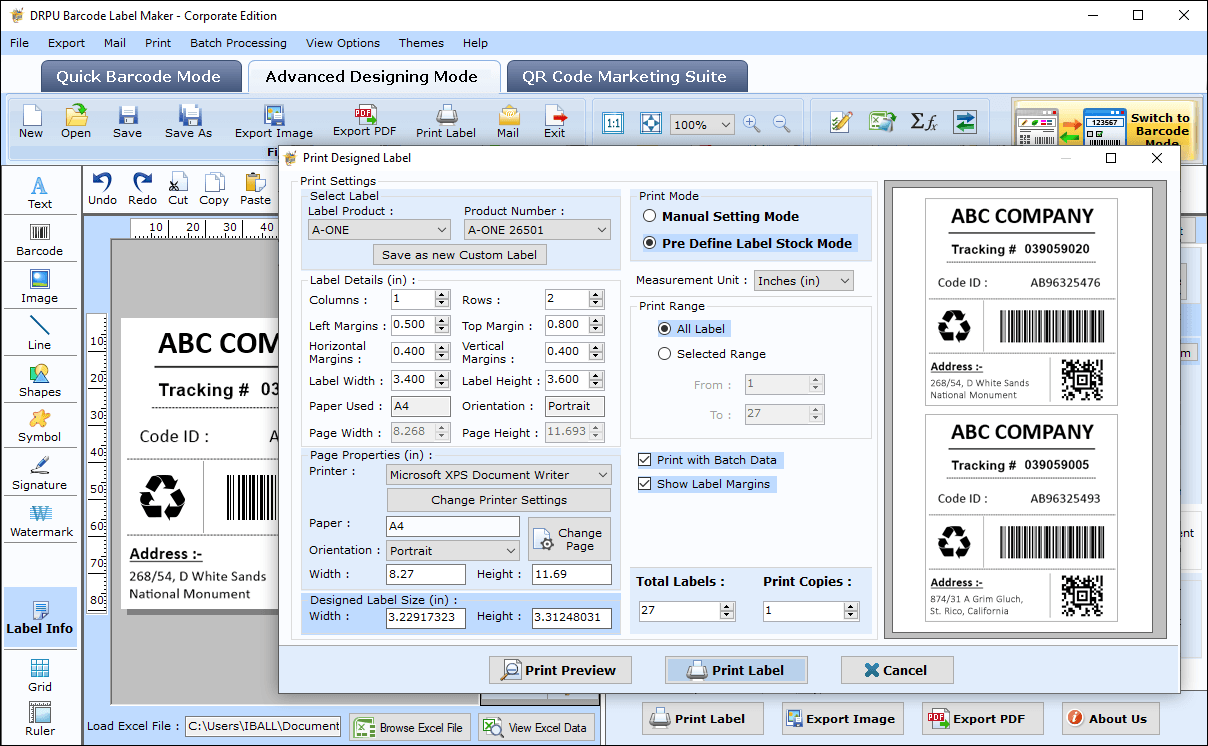Toggle Print with Batch Data checkbox

(x=646, y=460)
